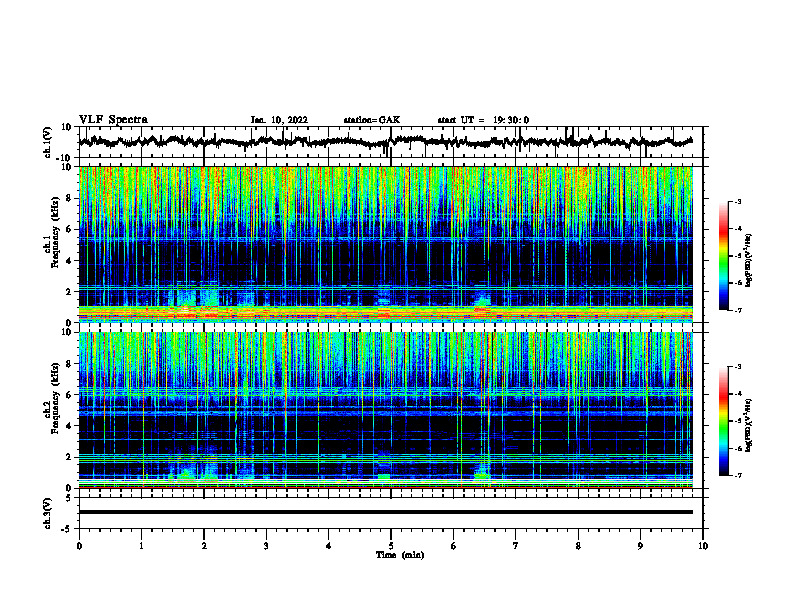Click the "Time (min)" axis title
Screen dimensions: 792x612
(400, 554)
